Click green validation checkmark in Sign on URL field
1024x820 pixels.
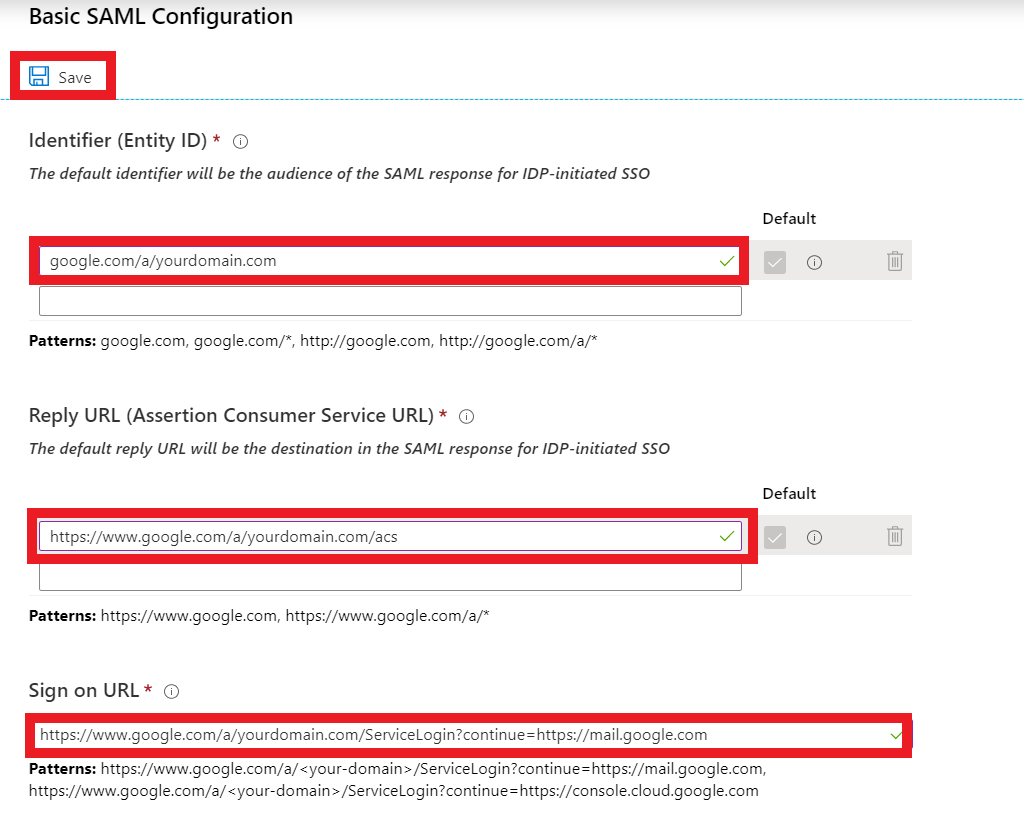point(896,735)
